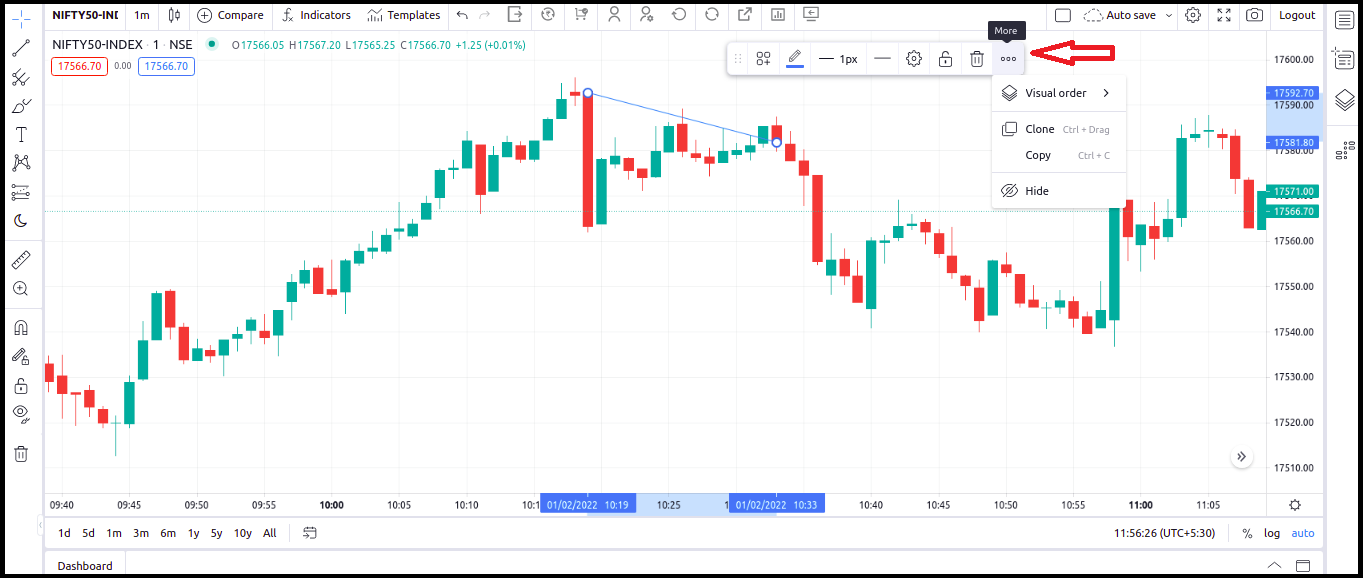The width and height of the screenshot is (1363, 578).
Task: Toggle stay in drawing mode
Action: click(x=20, y=356)
